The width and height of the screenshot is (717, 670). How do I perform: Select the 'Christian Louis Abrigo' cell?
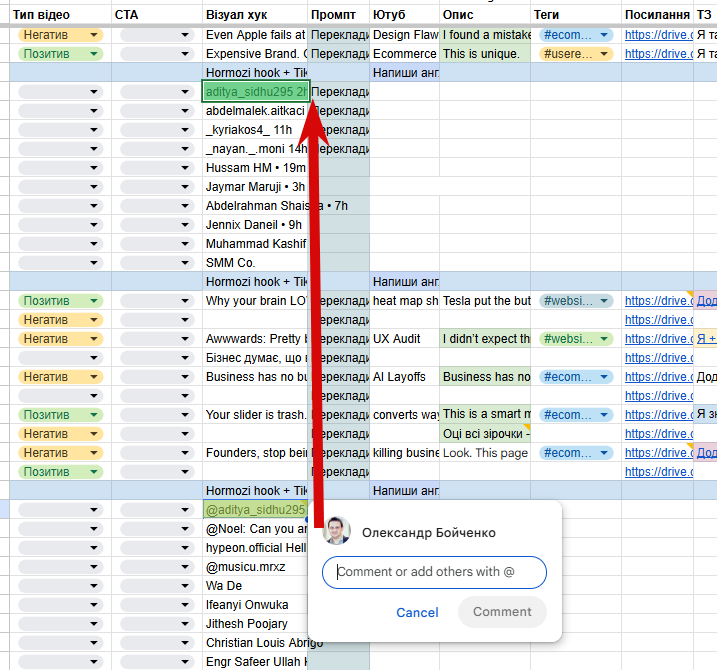(255, 643)
